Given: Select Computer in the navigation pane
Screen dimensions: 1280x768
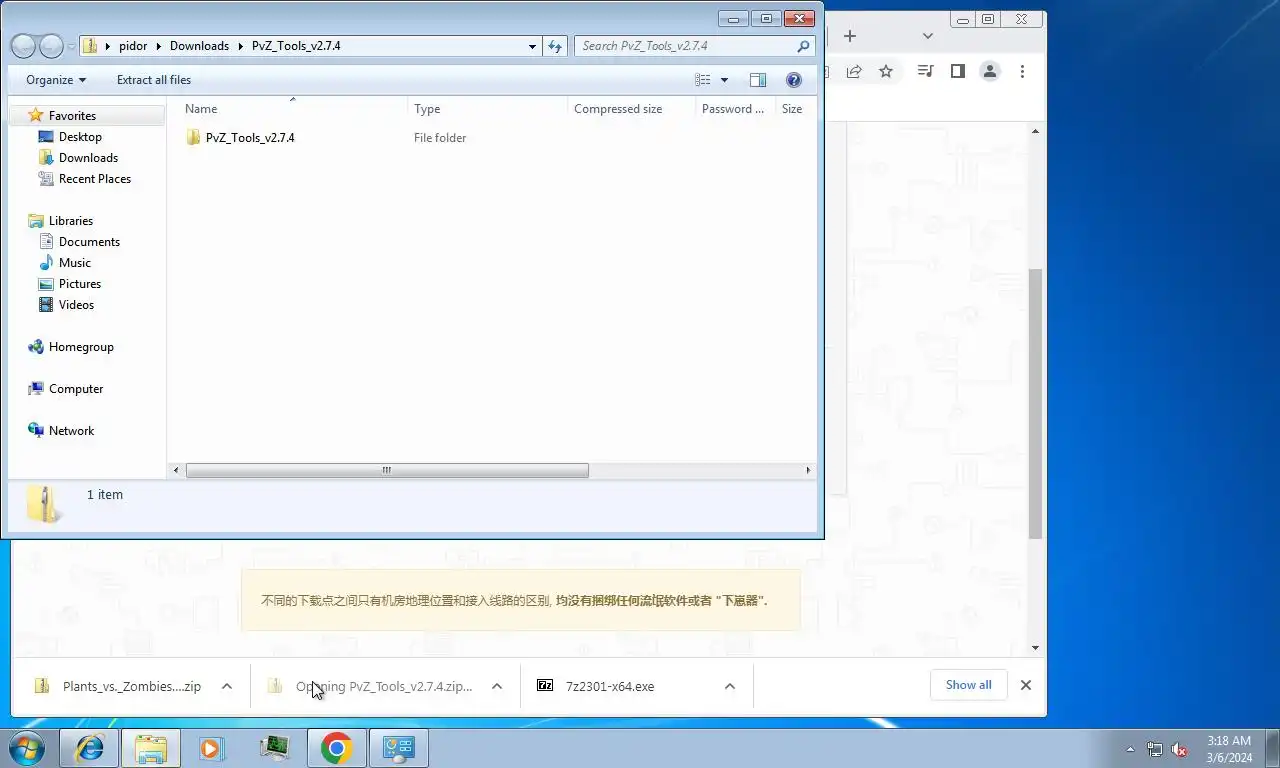Looking at the screenshot, I should click(76, 389).
